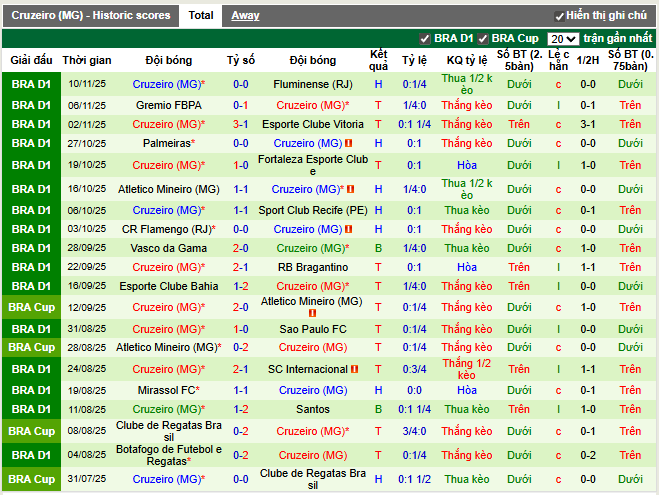Click the Tỷ số column header

[x=241, y=60]
